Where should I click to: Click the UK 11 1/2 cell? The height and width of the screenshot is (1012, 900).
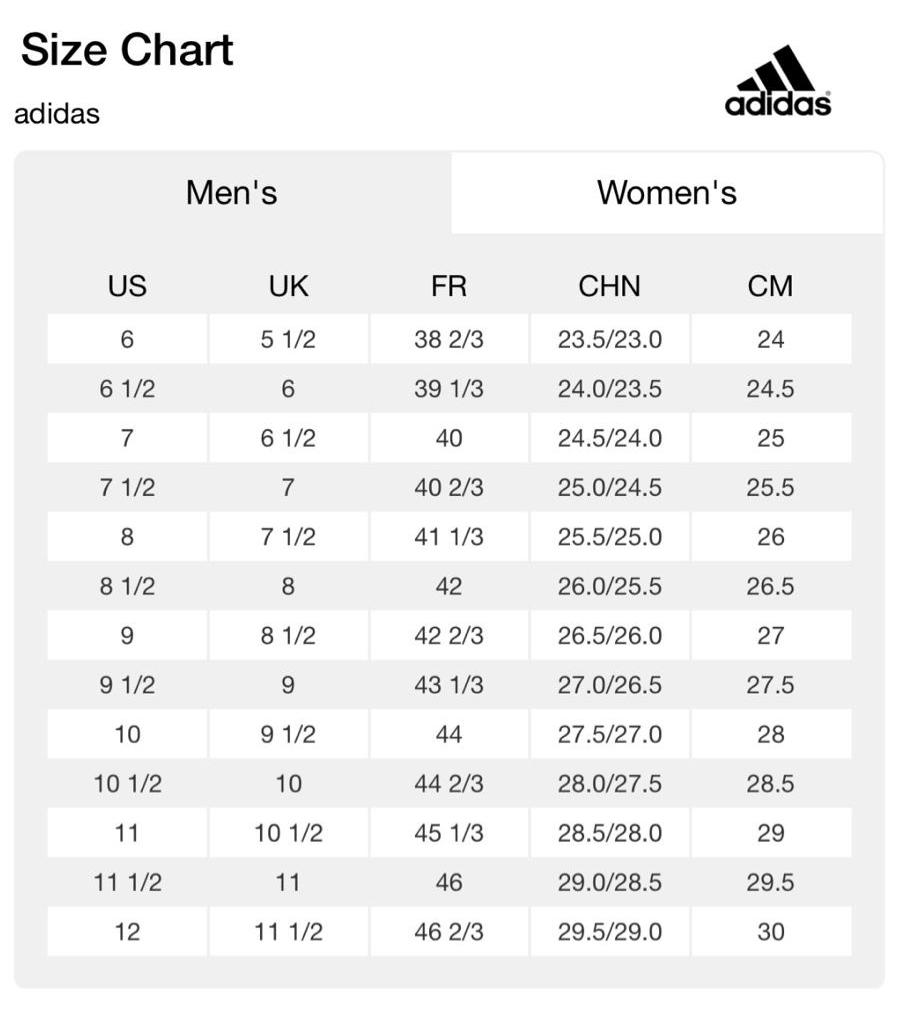coord(288,932)
